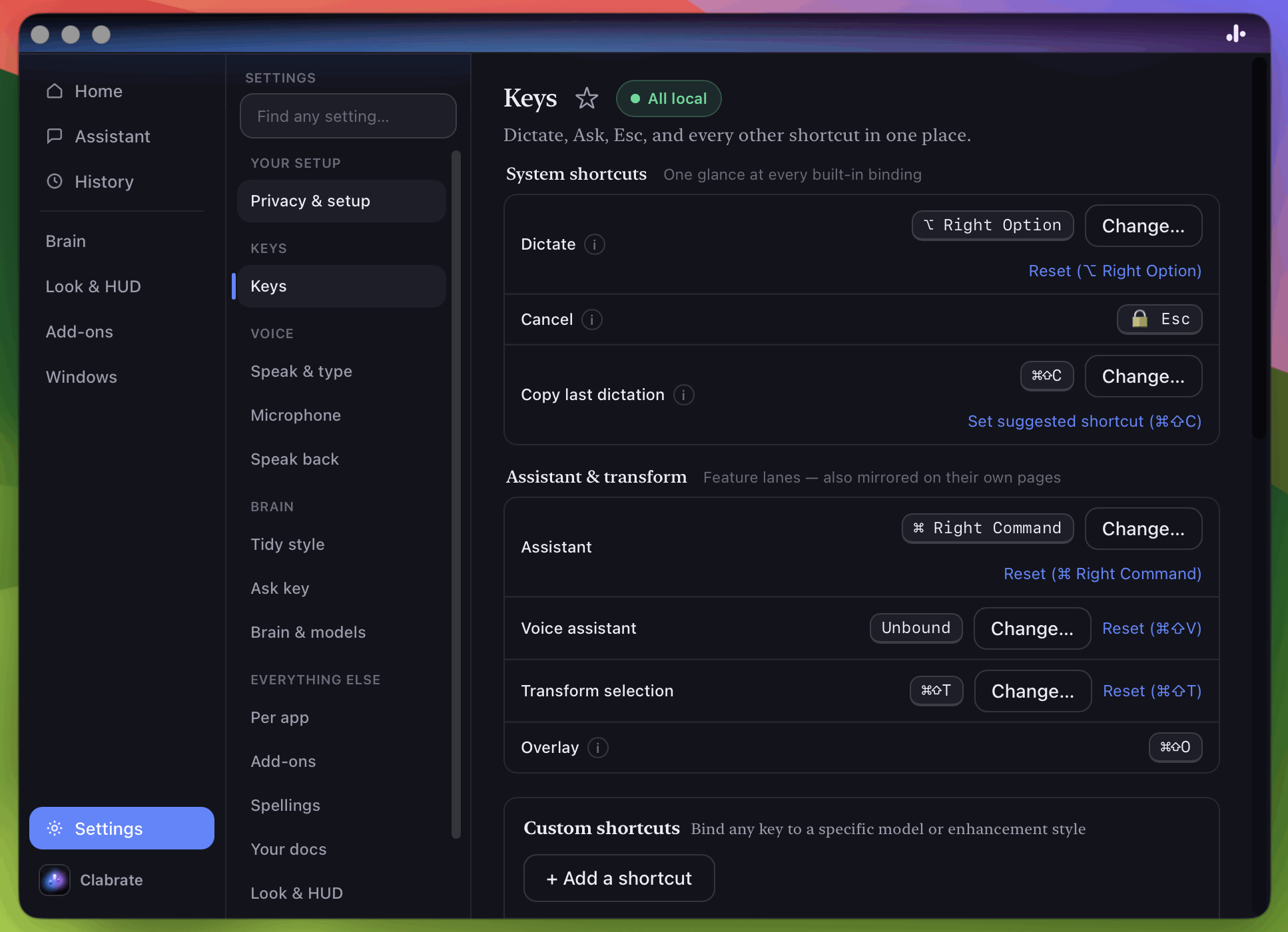Open Your docs settings
Screen dimensions: 1288x932
(x=288, y=849)
